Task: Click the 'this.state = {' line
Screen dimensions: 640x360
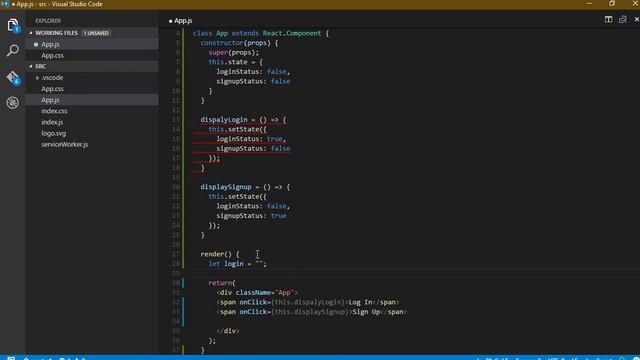Action: [236, 62]
